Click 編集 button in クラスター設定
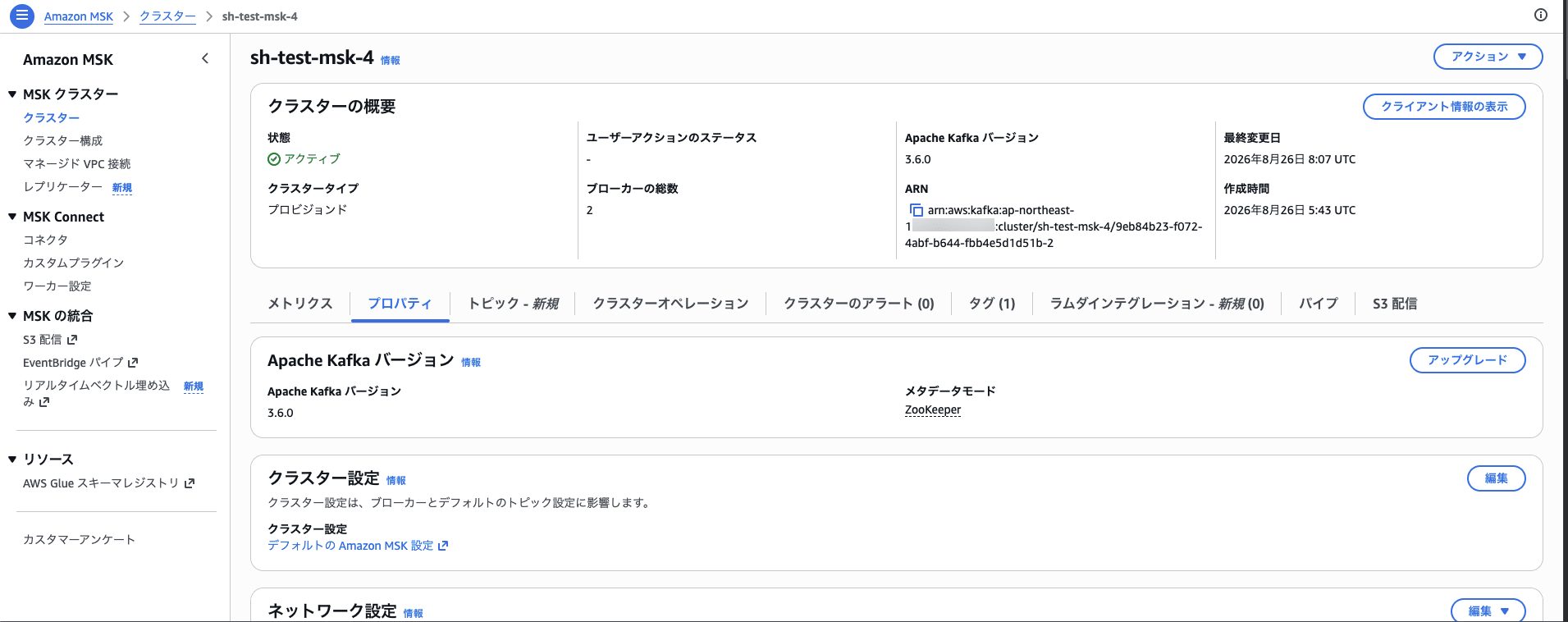 click(x=1496, y=478)
